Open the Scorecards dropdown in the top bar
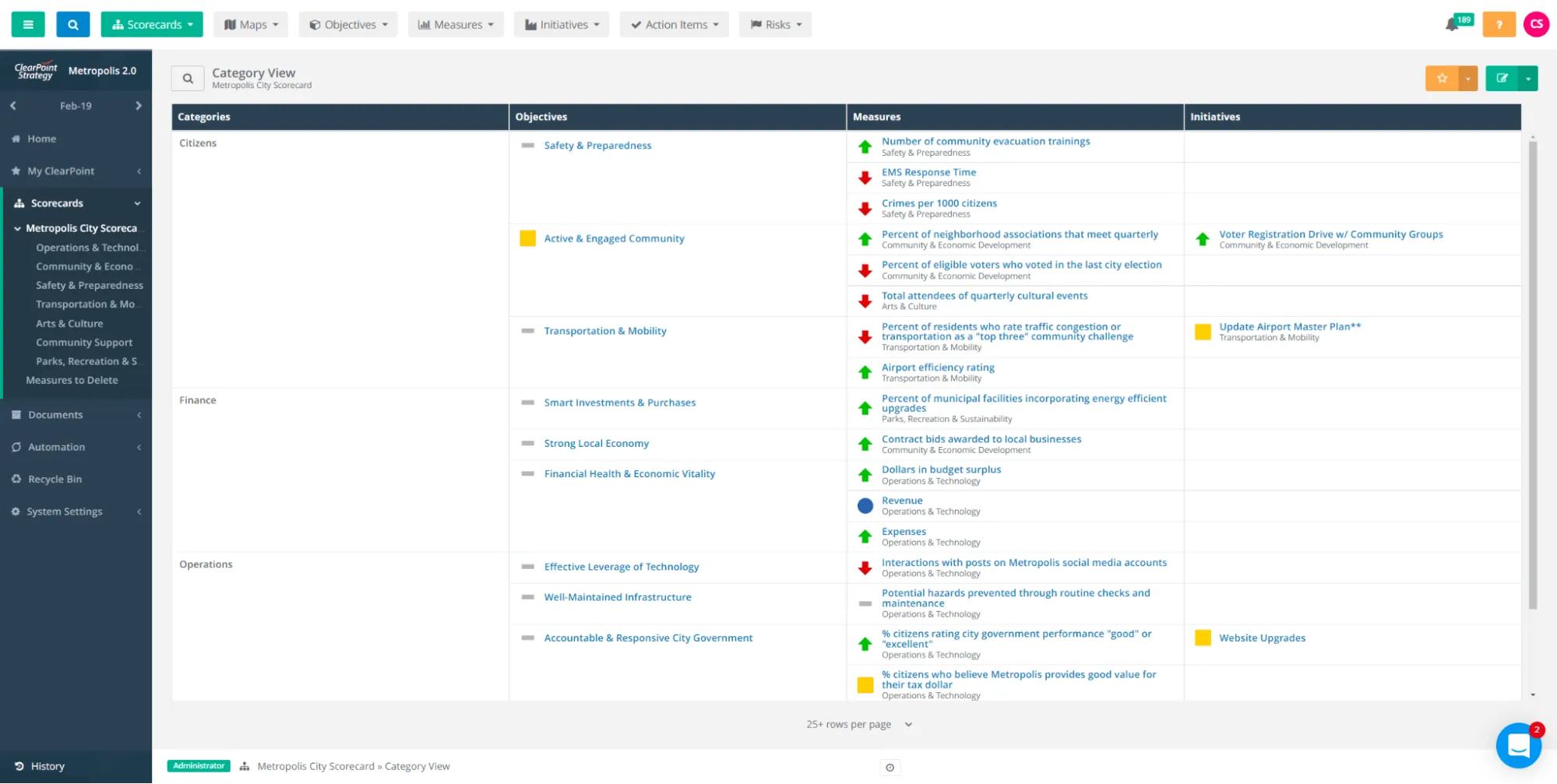Image resolution: width=1557 pixels, height=784 pixels. pyautogui.click(x=152, y=24)
